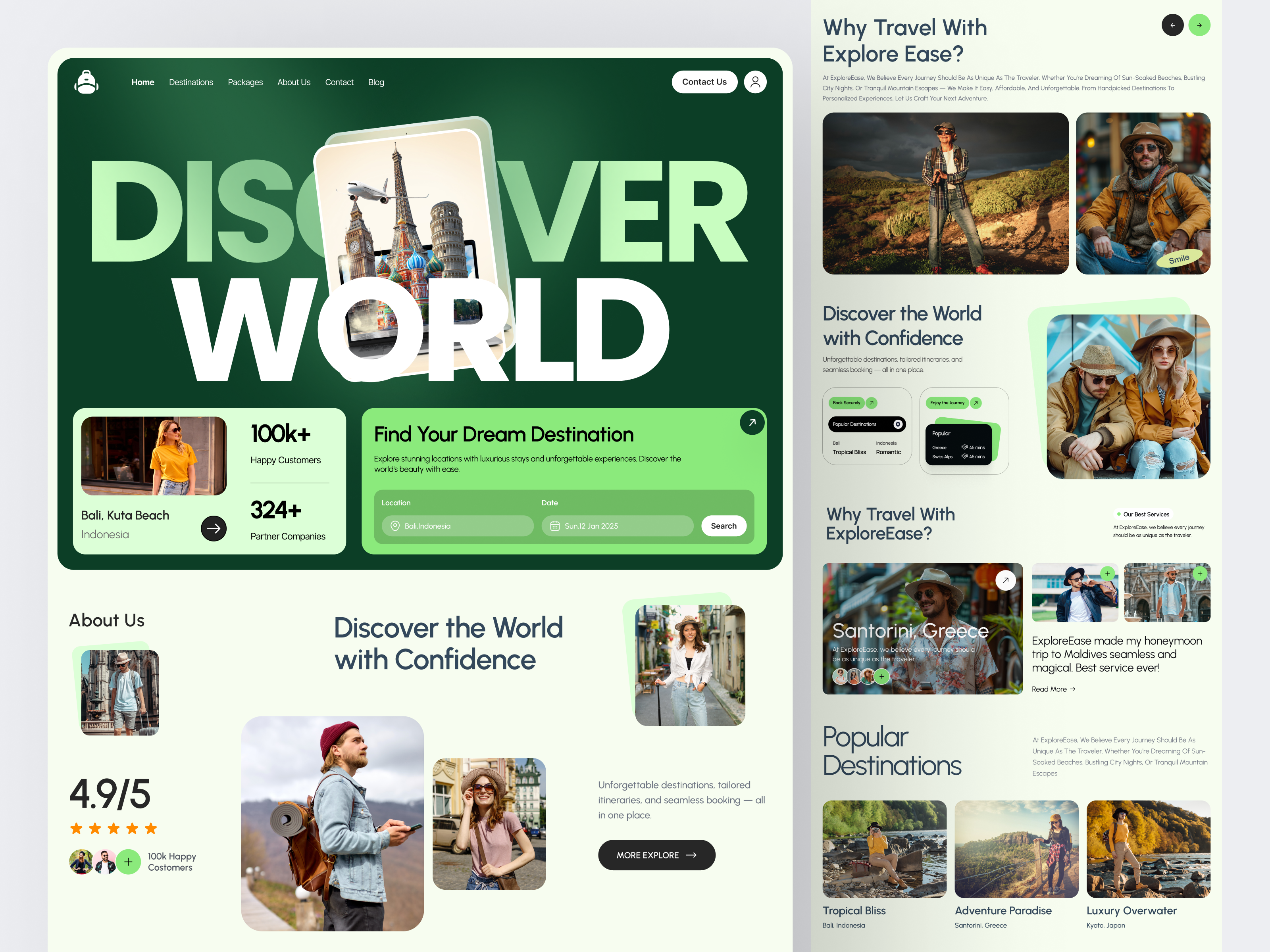Click the plus button to add more happy customers

point(128,862)
